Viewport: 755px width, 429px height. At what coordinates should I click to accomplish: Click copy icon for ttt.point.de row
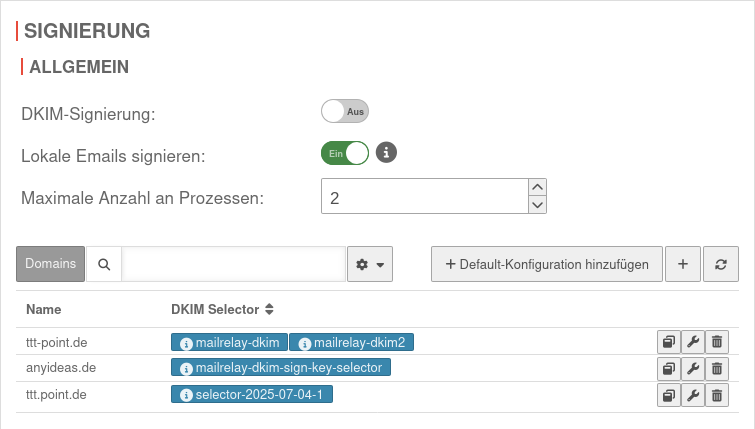point(668,395)
